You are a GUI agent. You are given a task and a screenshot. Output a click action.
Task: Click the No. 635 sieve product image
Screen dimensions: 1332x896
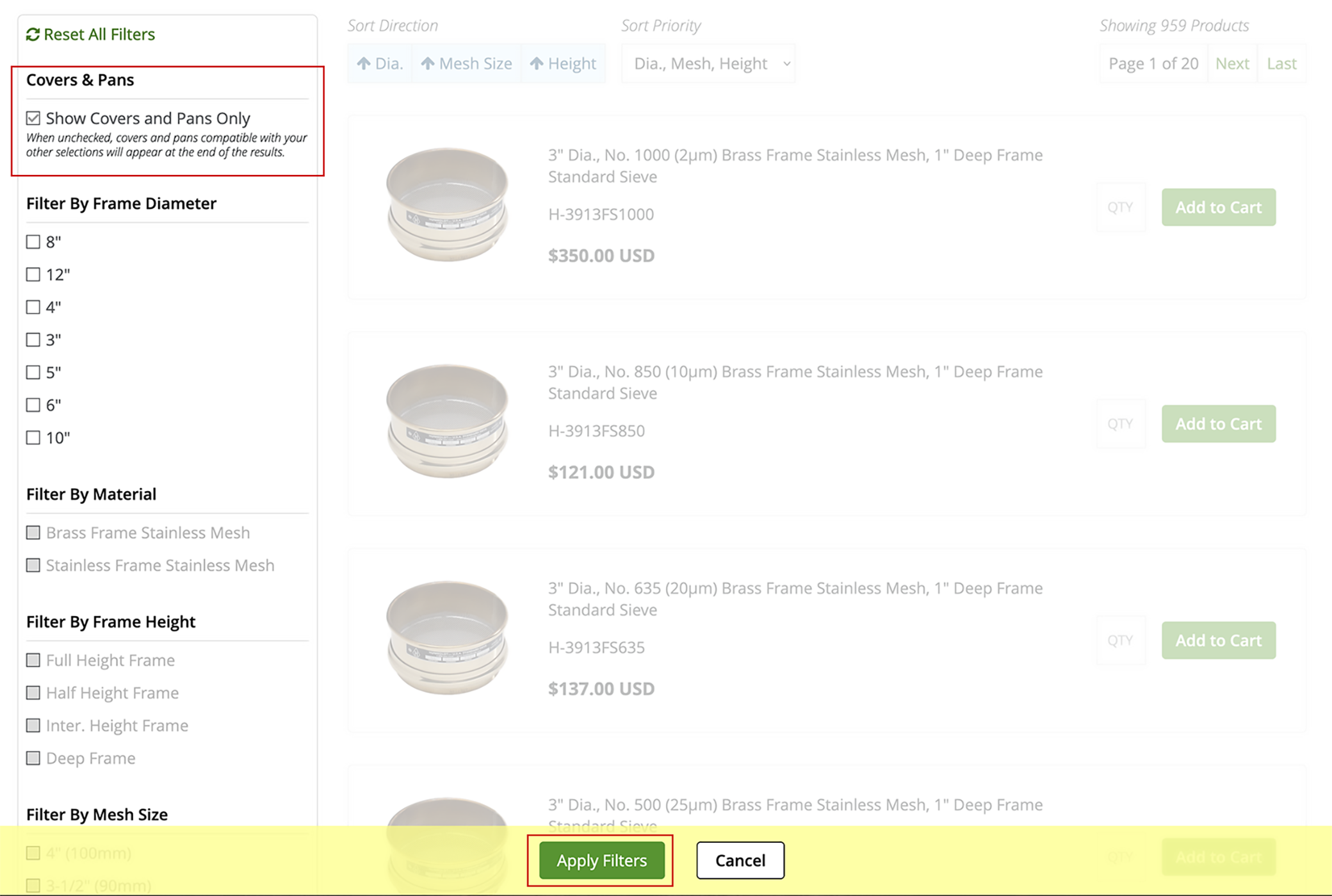coord(448,638)
